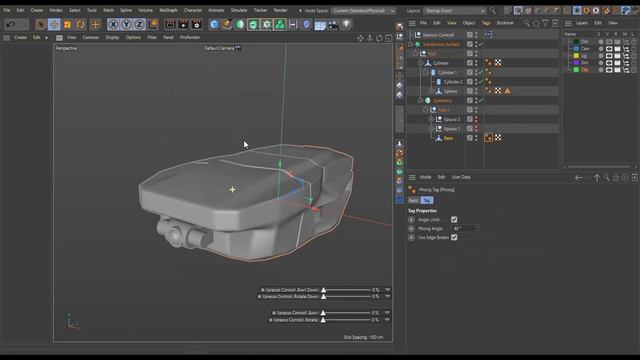Open Rotate slider options arrow in viewport
The width and height of the screenshot is (640, 360).
tap(387, 320)
